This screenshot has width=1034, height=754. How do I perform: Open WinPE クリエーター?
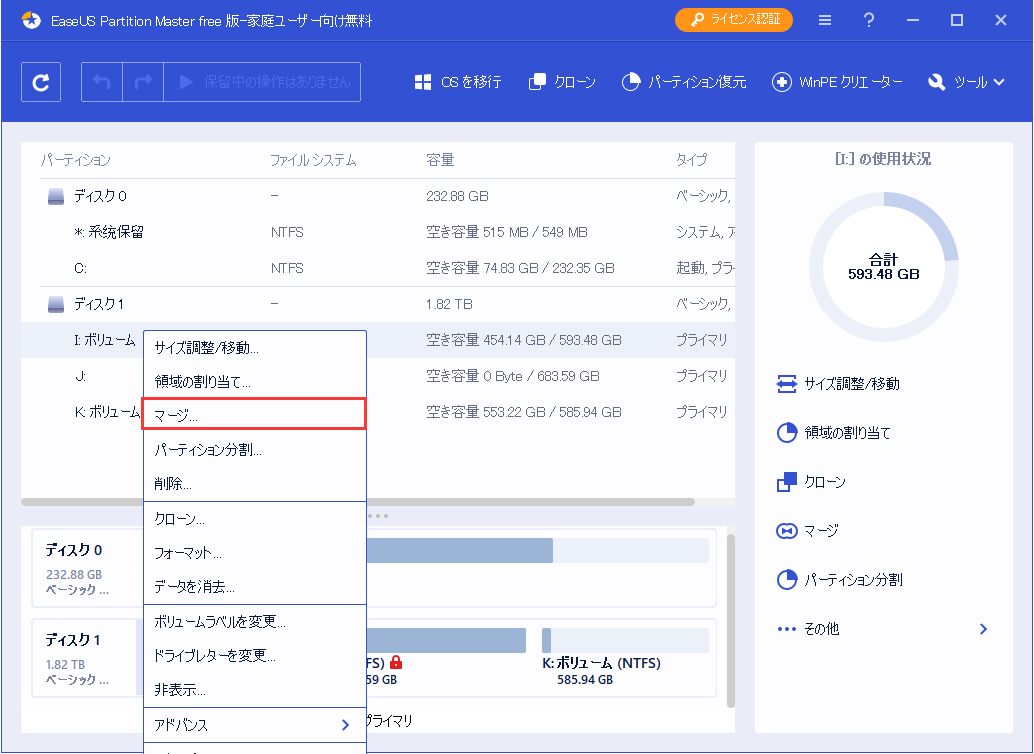[x=837, y=82]
